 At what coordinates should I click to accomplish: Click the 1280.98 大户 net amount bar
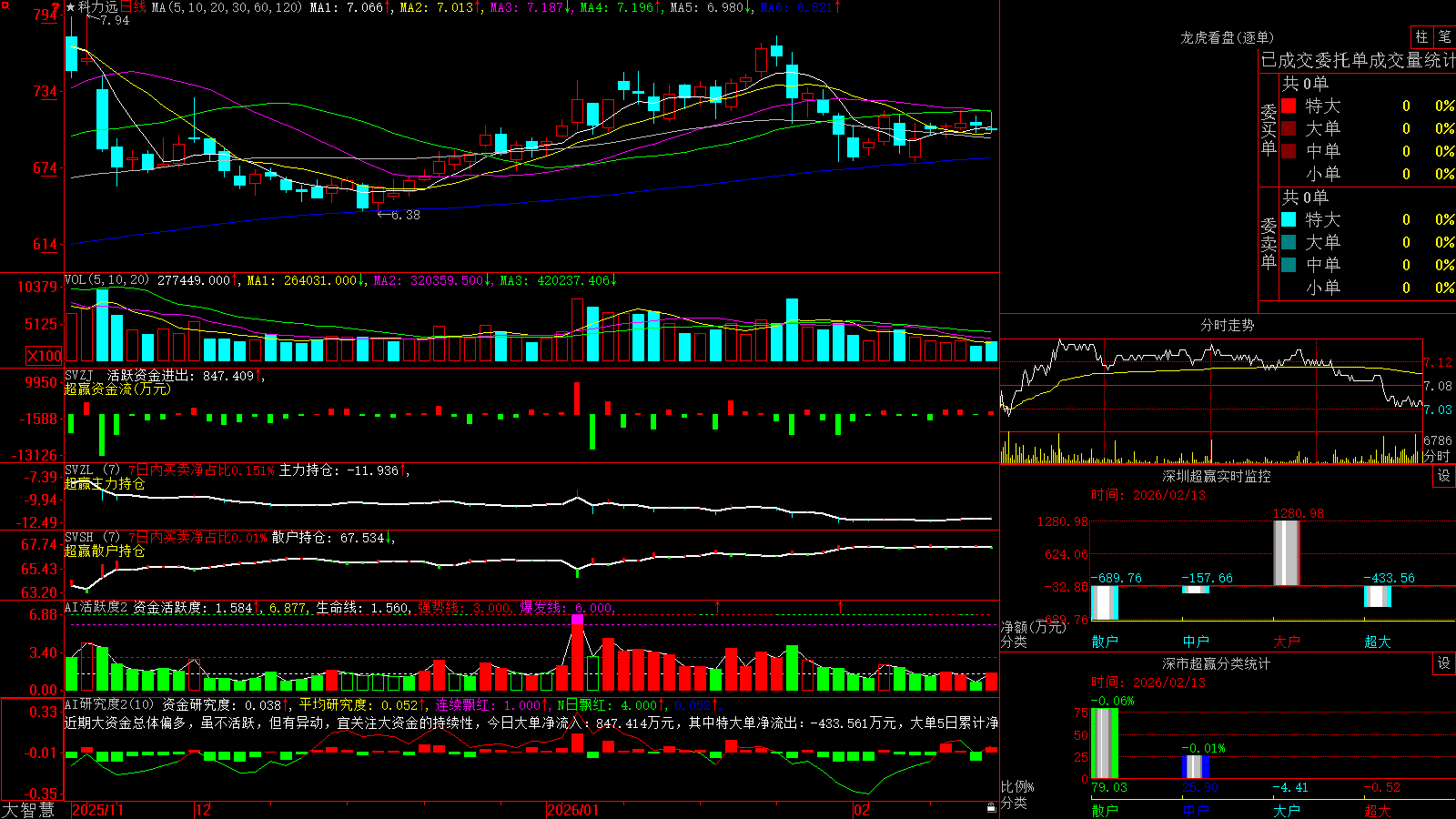pos(1286,552)
